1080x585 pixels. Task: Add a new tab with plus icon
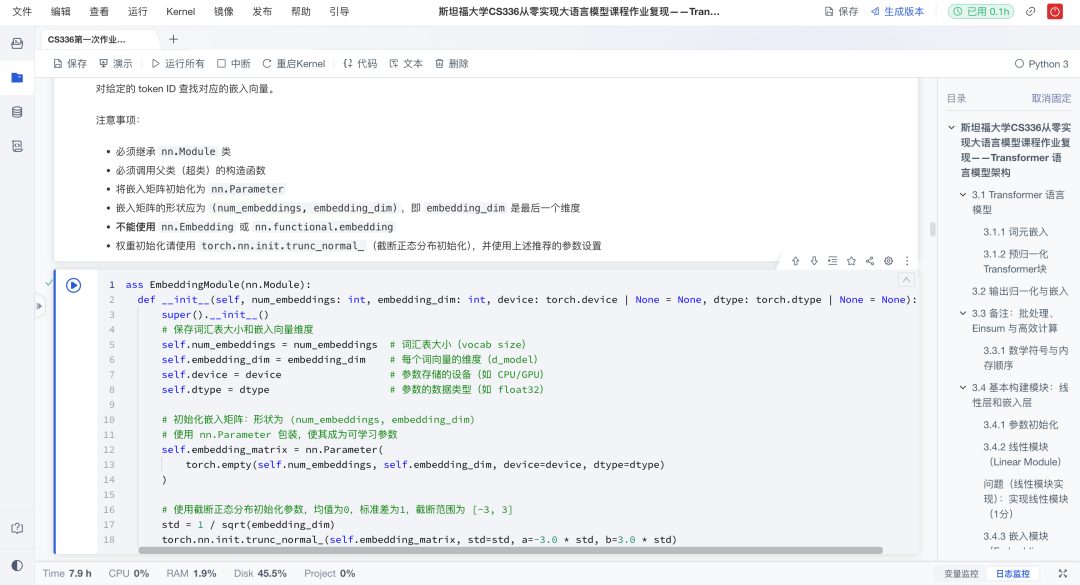tap(174, 39)
